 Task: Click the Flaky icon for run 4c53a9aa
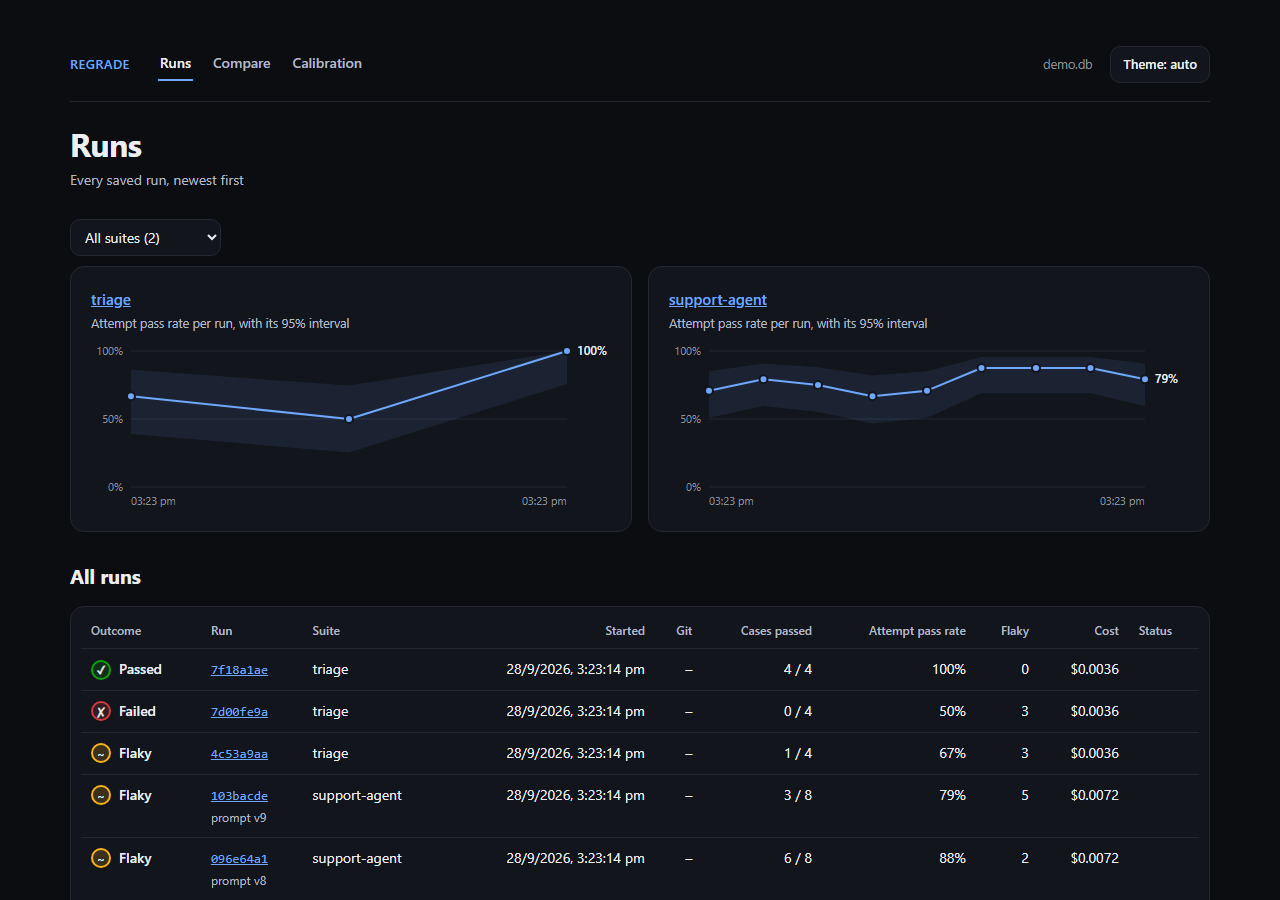100,754
